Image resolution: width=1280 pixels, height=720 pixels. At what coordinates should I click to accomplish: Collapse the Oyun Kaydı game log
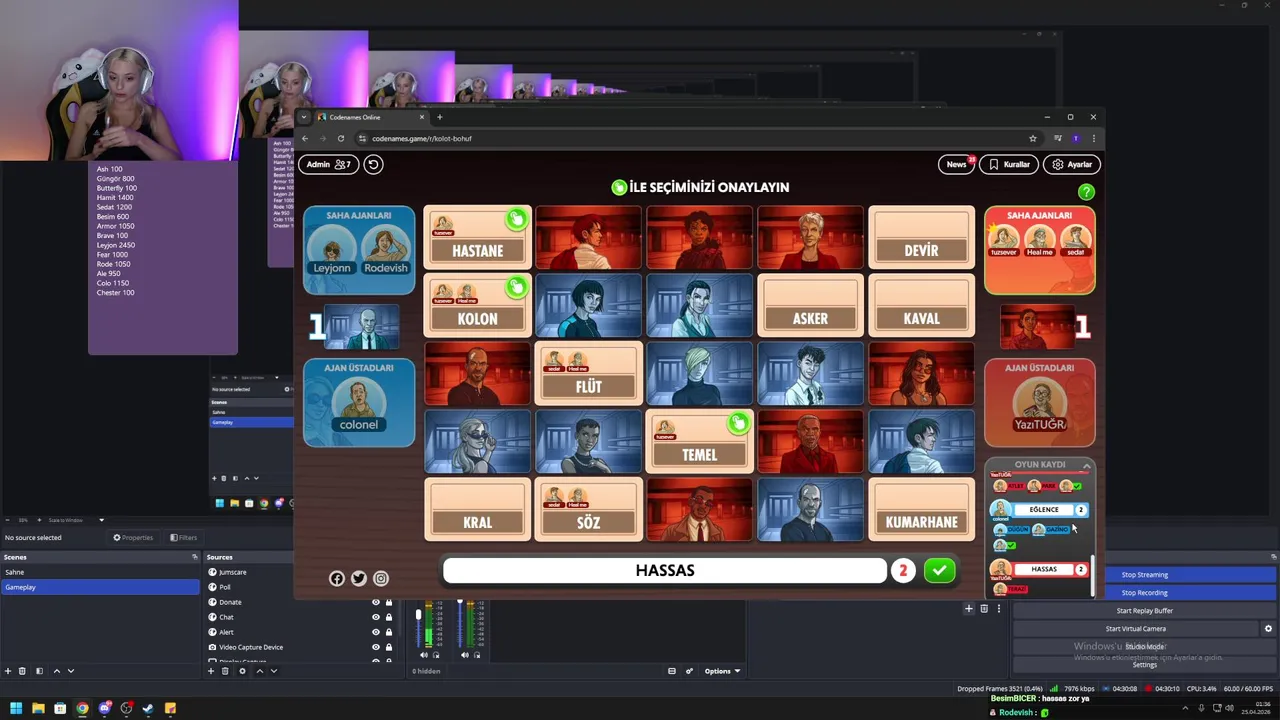pos(1086,465)
